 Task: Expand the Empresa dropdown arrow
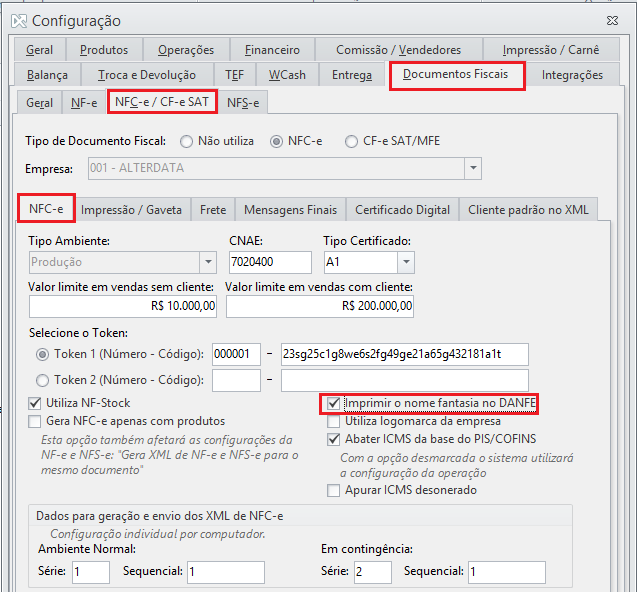click(x=473, y=168)
